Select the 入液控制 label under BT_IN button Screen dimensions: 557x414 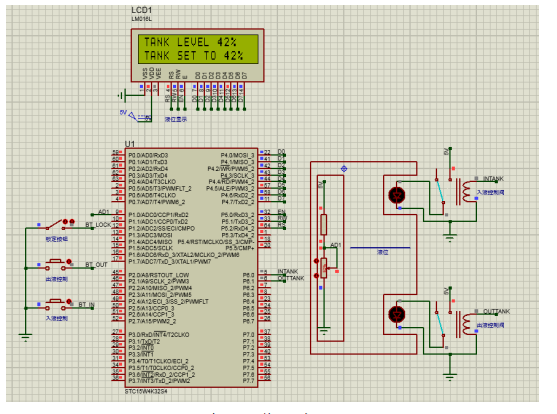tap(57, 318)
